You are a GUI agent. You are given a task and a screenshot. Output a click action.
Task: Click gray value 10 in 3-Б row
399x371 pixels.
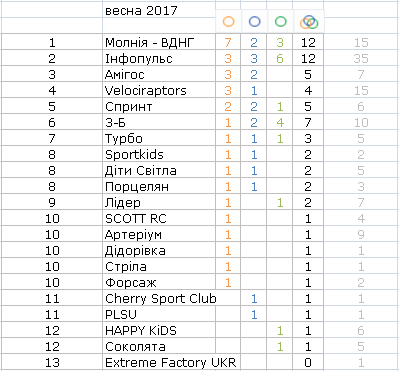pos(361,122)
